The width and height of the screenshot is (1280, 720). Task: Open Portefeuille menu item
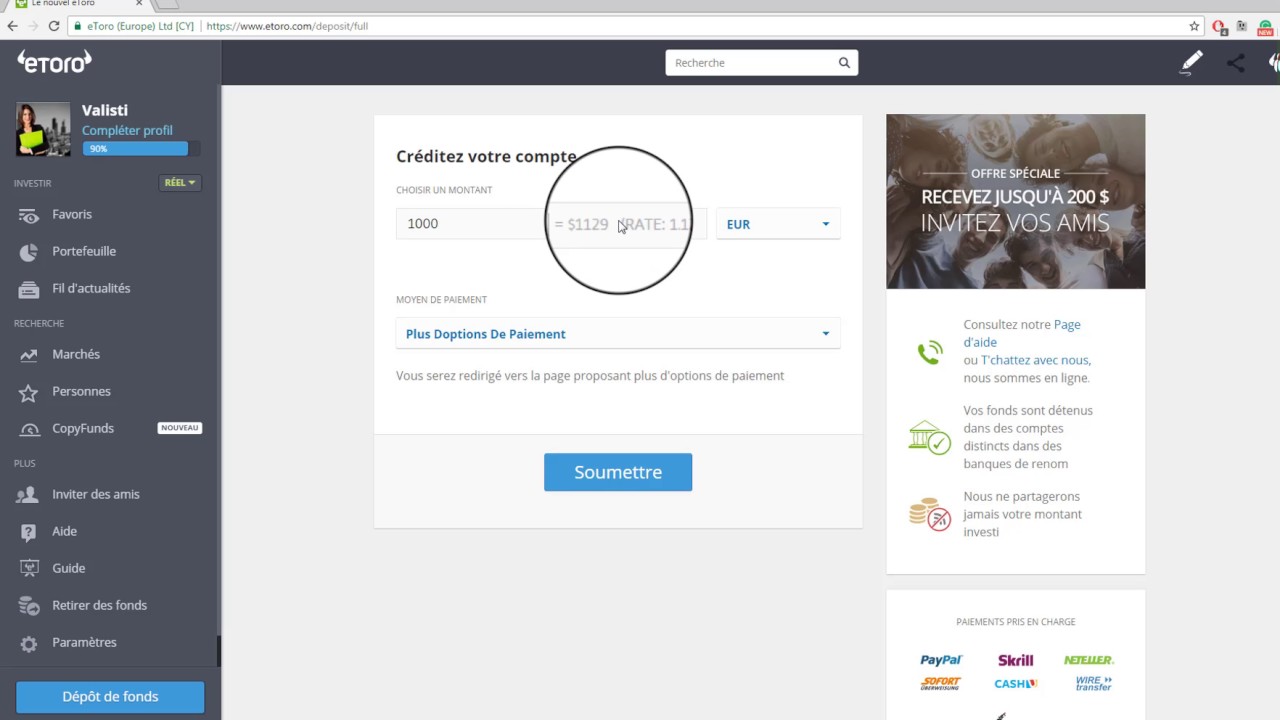tap(84, 251)
